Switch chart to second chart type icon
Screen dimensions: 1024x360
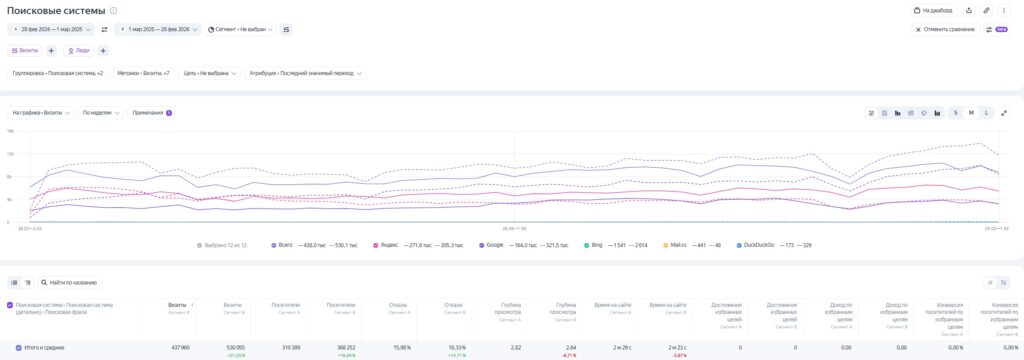[x=884, y=113]
